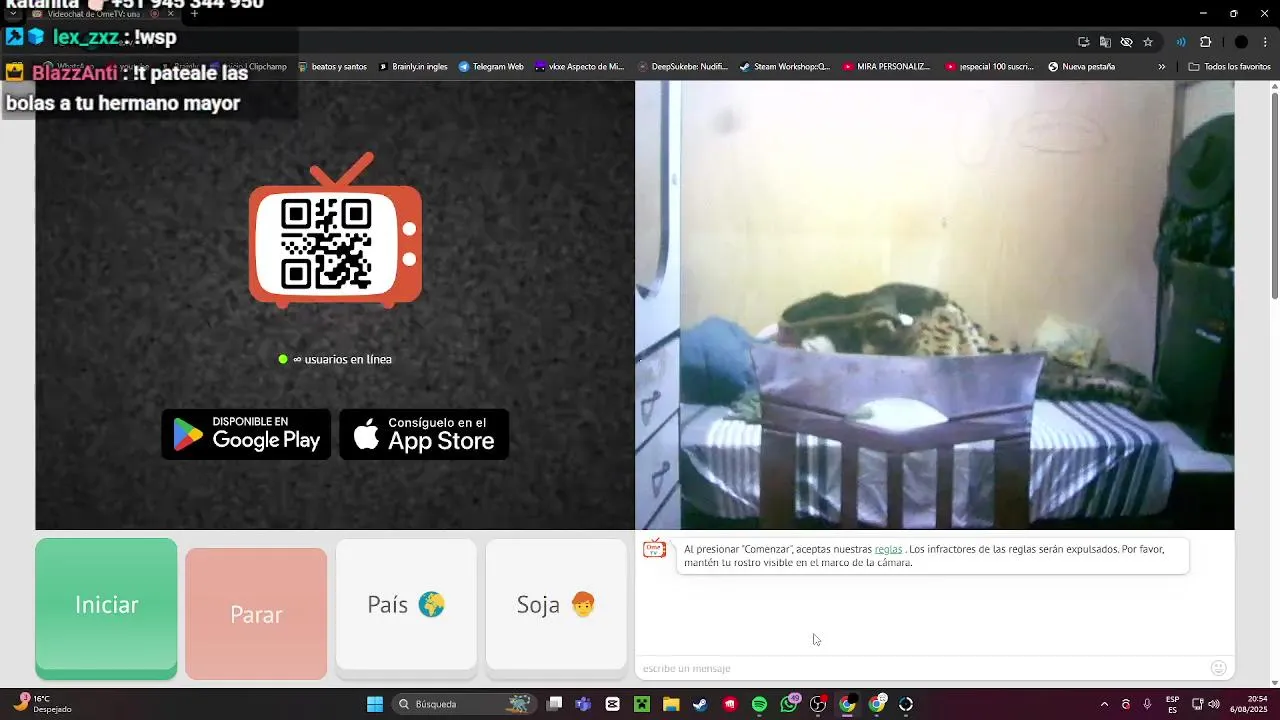The height and width of the screenshot is (720, 1280).
Task: Click the crossed-out eye icon in address bar
Action: pos(1126,42)
